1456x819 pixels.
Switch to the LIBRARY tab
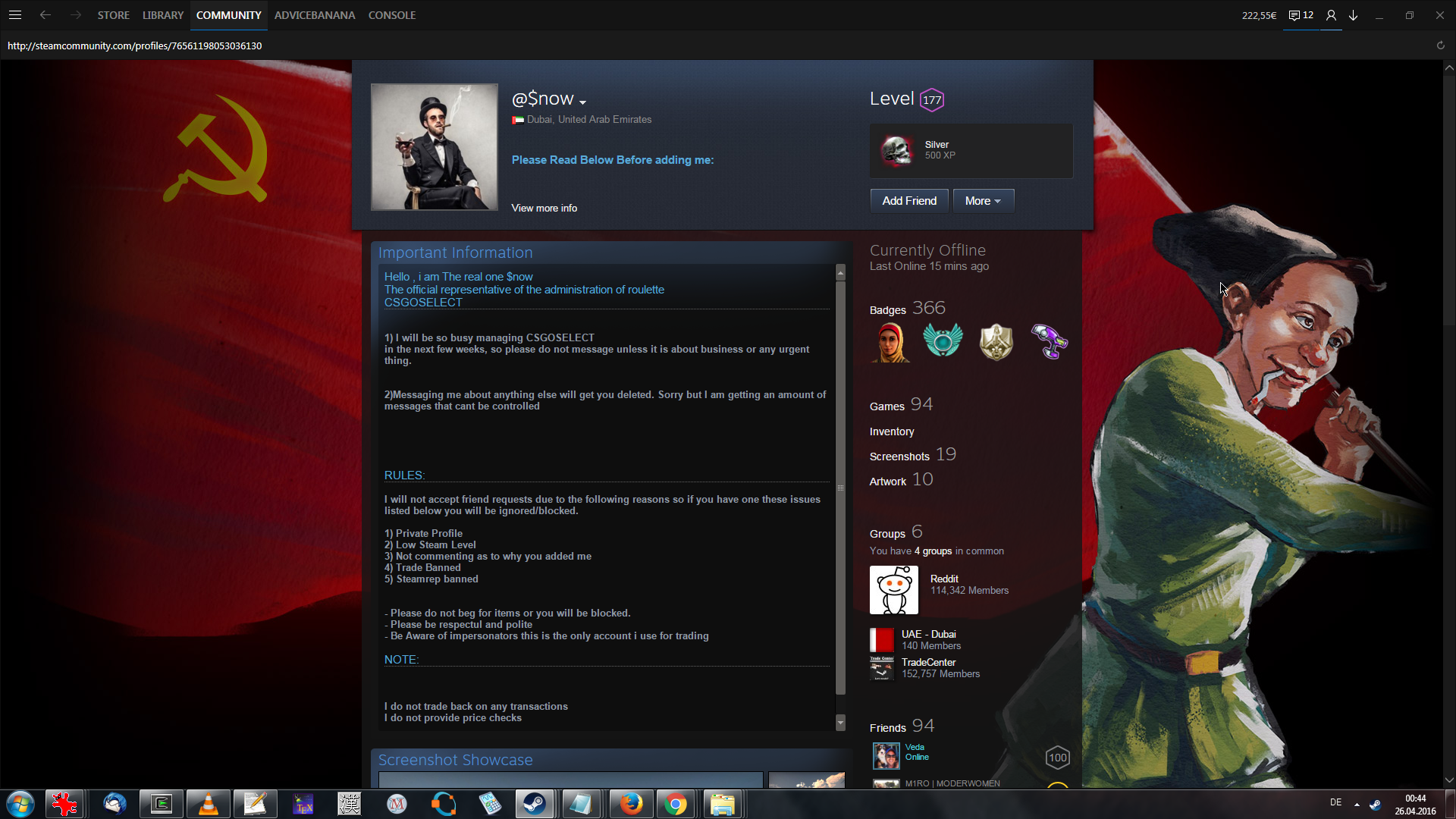tap(162, 15)
